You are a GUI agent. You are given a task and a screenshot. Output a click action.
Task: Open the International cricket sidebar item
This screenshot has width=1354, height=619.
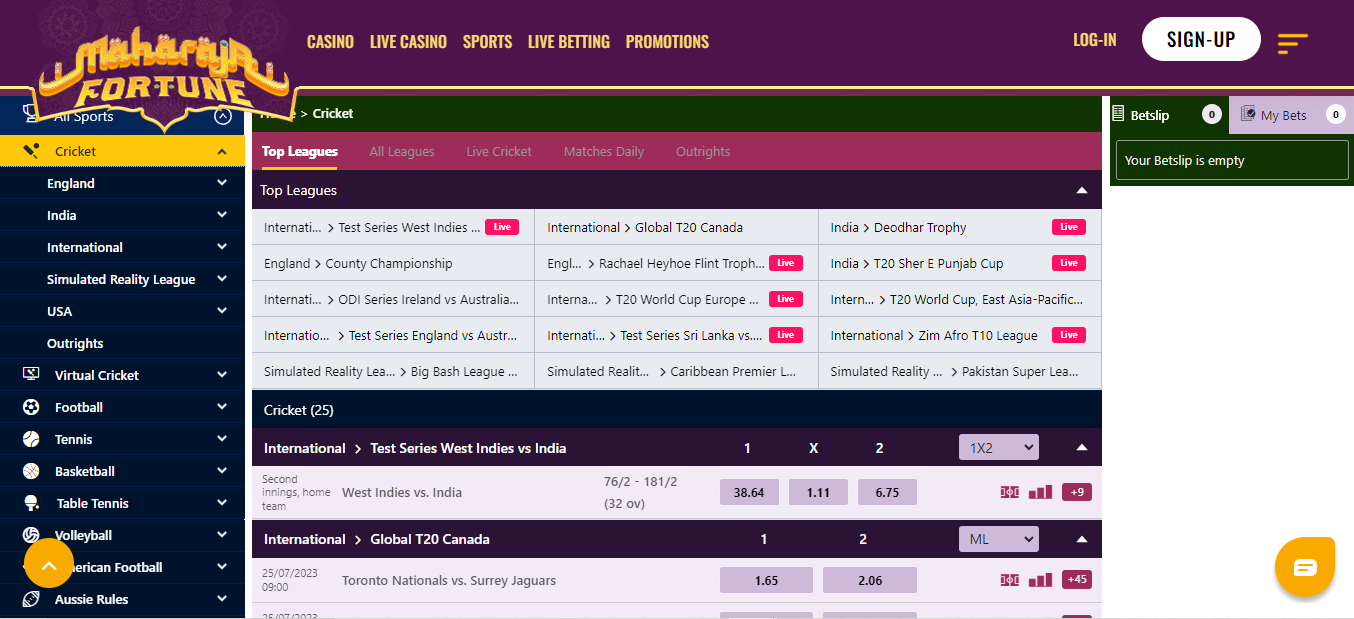coord(122,247)
